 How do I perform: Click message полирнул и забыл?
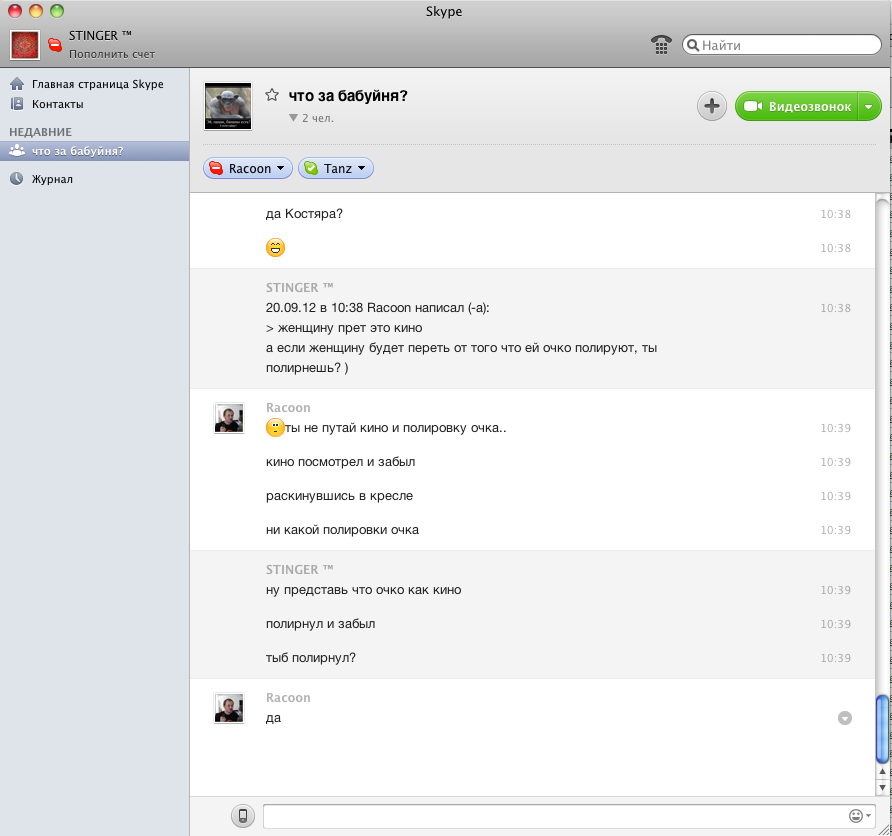pos(320,624)
